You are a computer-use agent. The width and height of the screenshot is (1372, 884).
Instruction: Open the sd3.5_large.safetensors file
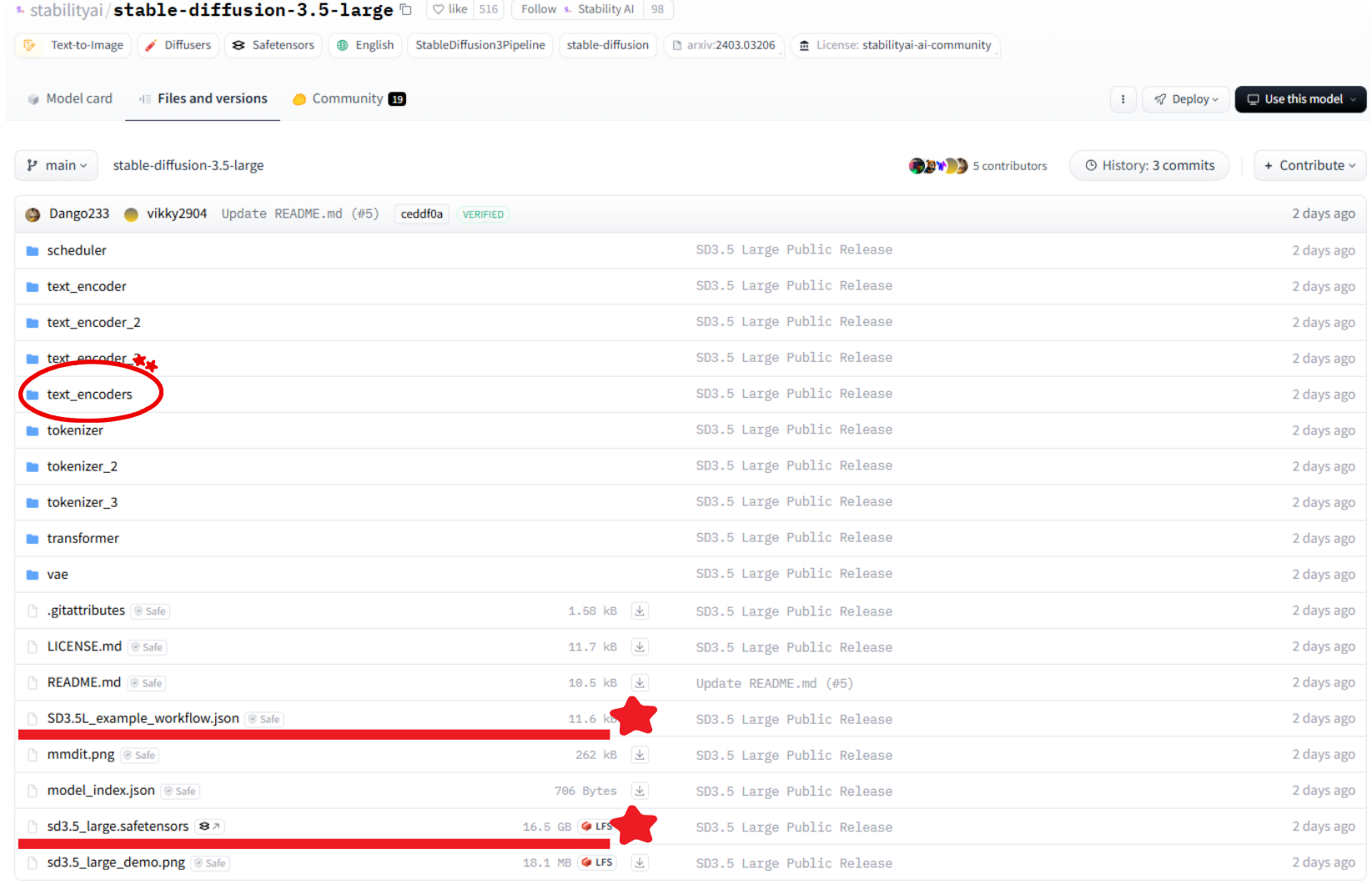[x=118, y=826]
